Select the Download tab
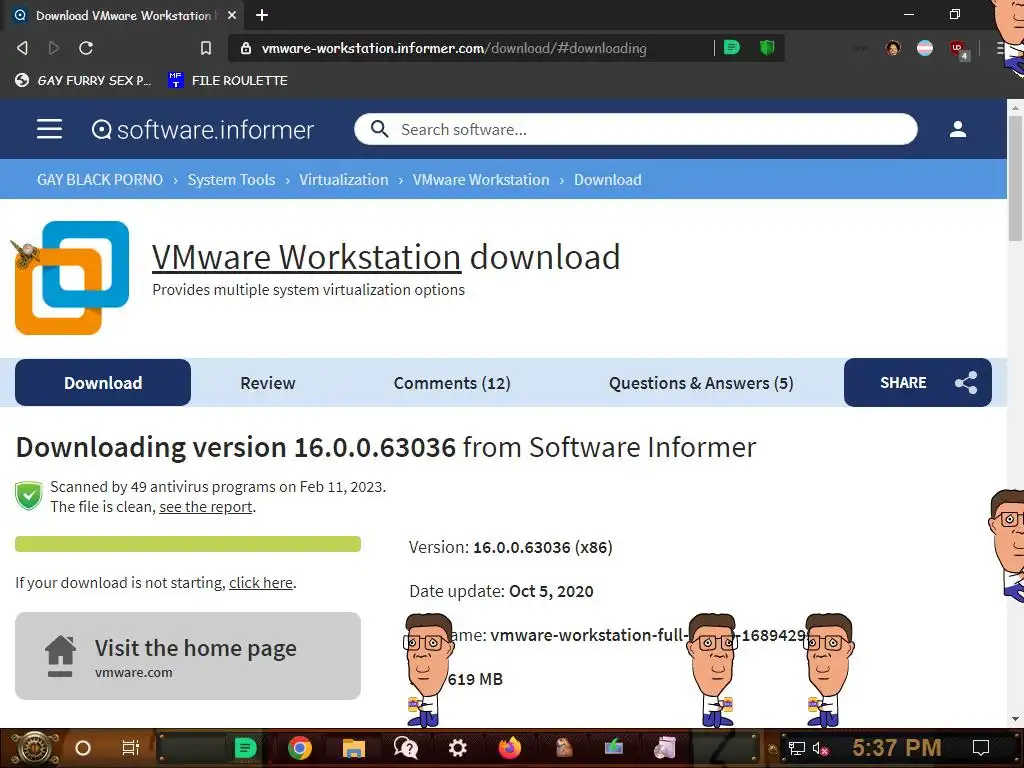Screen dimensions: 1024x768 coord(103,383)
